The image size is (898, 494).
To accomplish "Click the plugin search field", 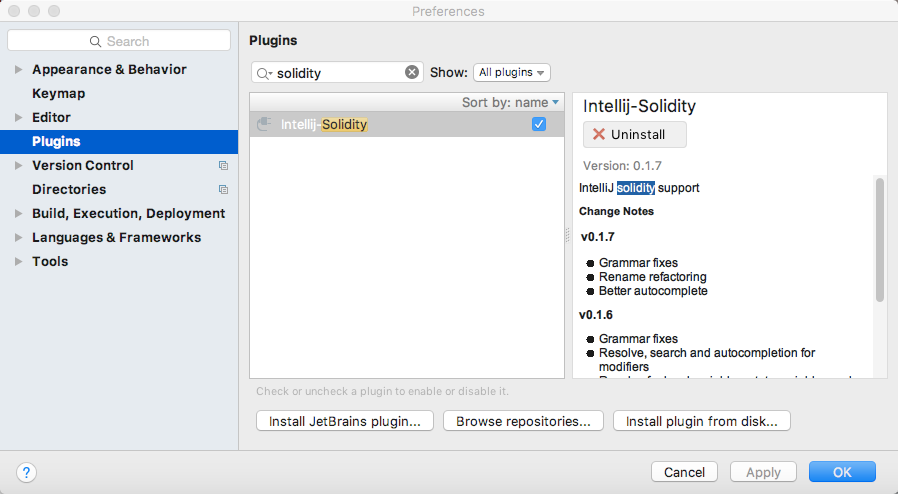I will click(x=337, y=73).
